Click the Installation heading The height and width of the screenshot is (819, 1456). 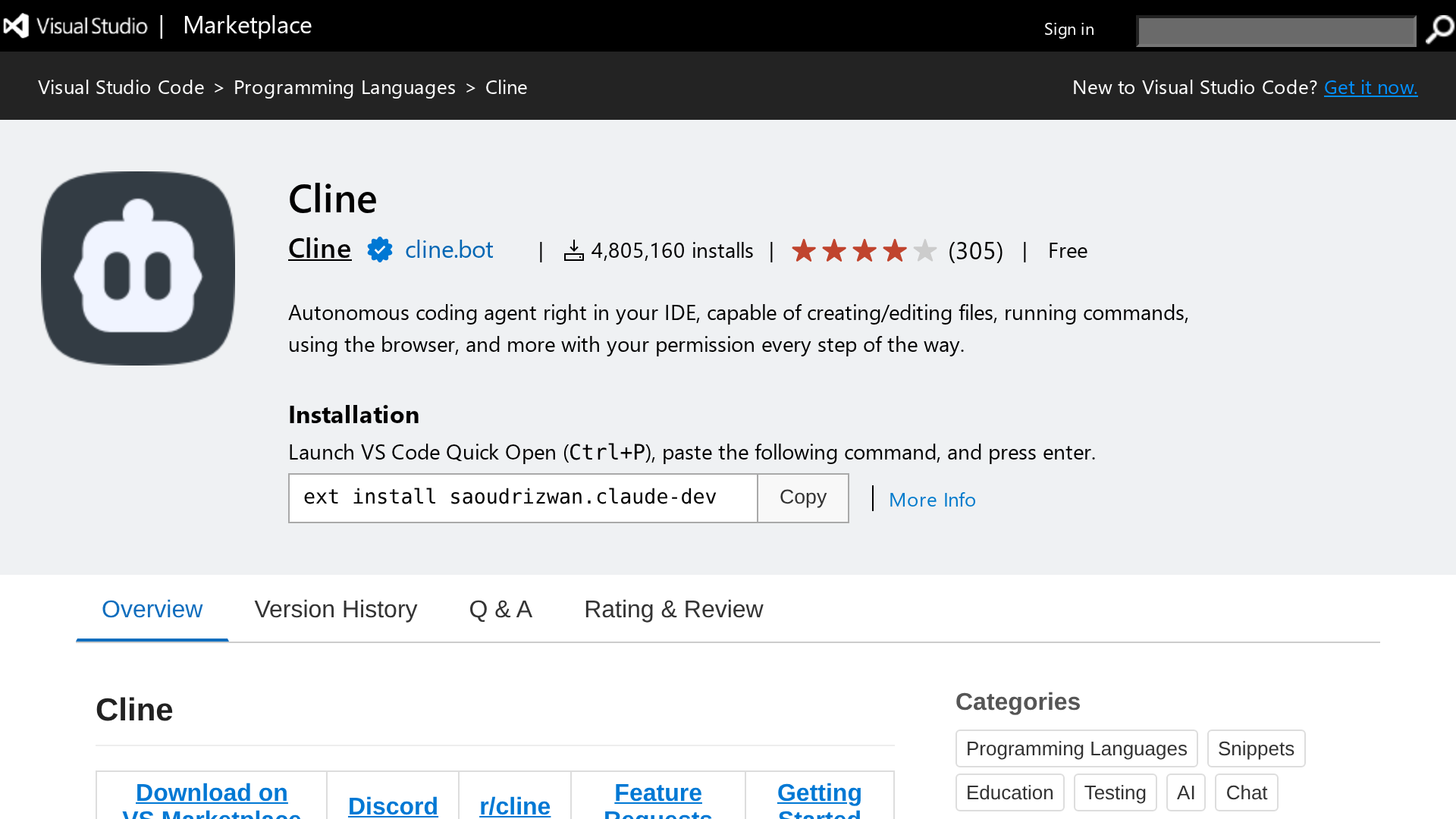pos(353,415)
